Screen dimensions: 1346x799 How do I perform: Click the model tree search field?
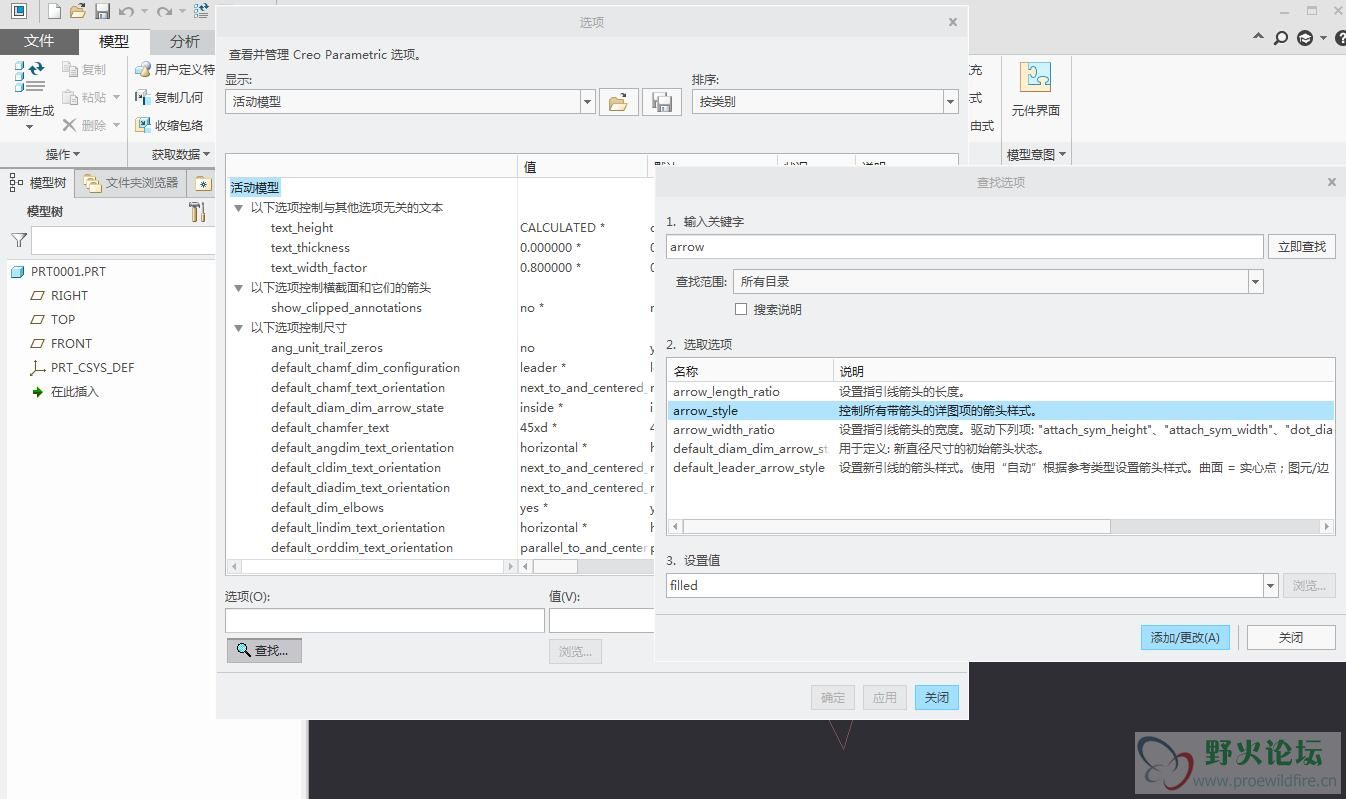pos(124,240)
